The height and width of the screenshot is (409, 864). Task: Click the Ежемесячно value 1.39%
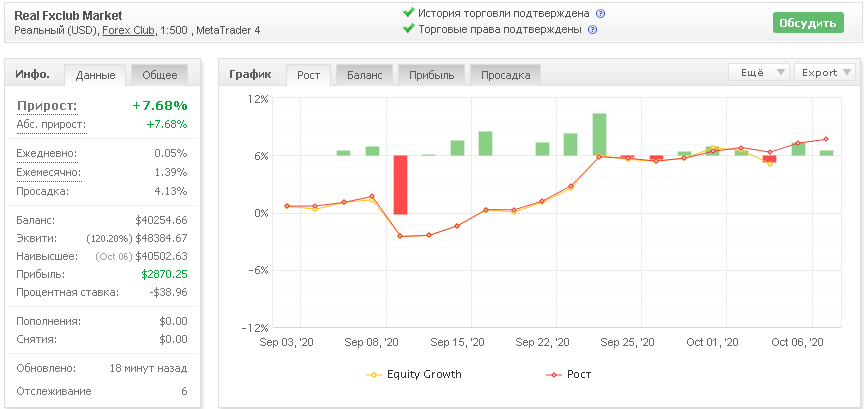click(x=171, y=172)
